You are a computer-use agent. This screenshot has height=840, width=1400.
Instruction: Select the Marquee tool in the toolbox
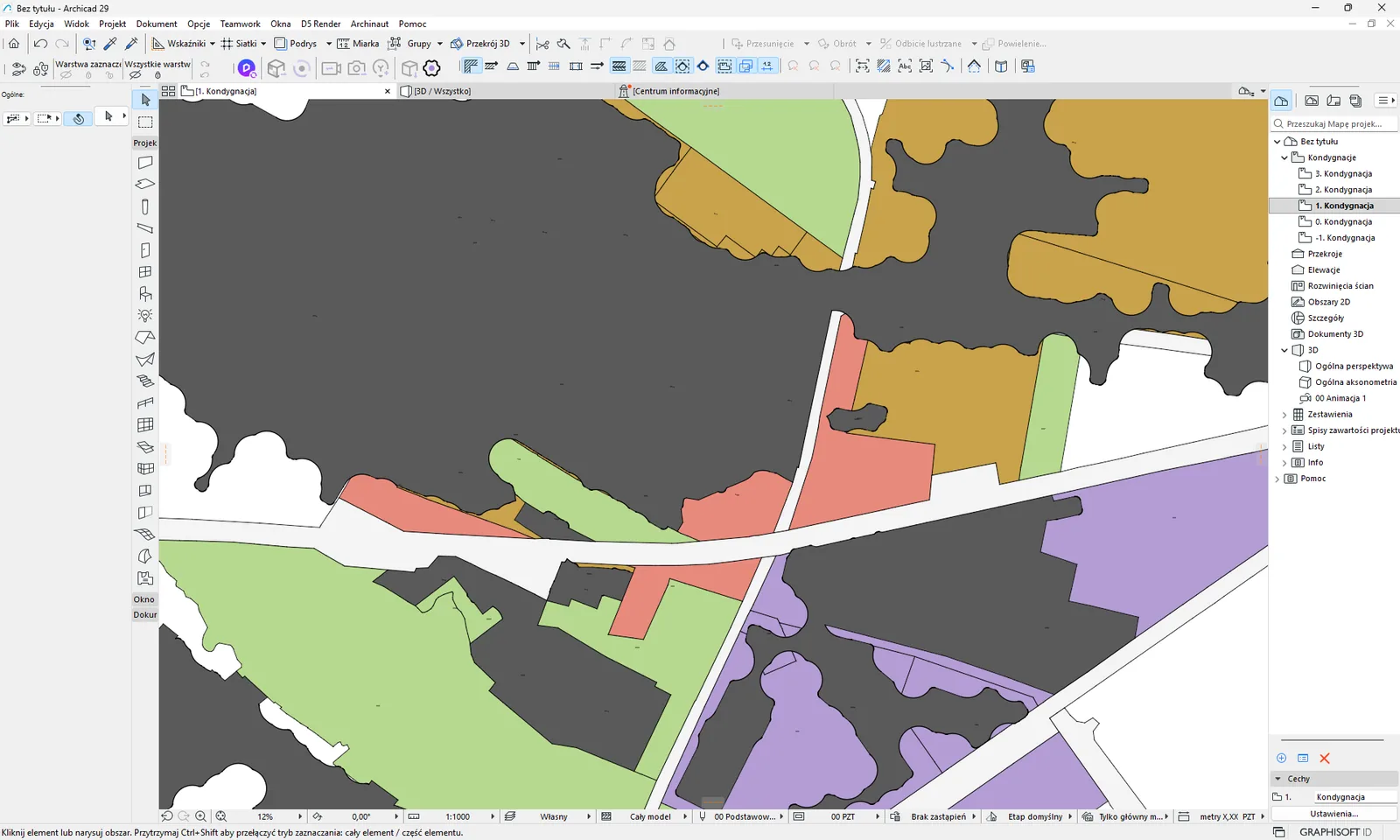(145, 122)
